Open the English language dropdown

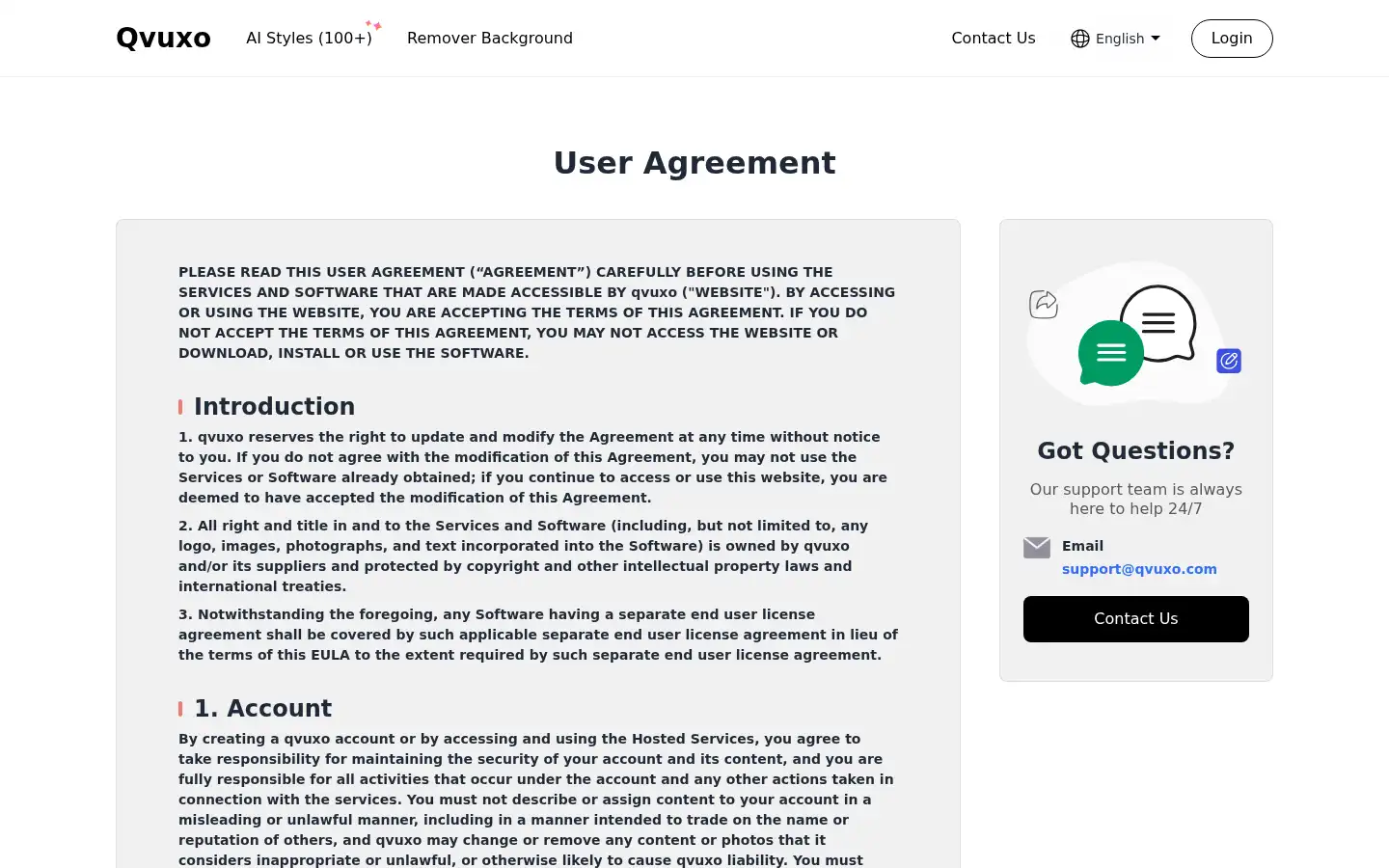(x=1116, y=39)
